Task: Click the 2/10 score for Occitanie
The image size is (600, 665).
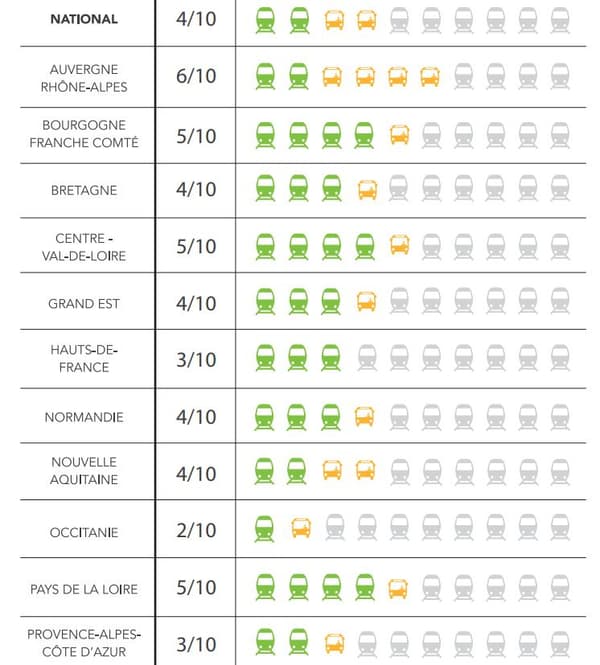Action: pos(196,530)
